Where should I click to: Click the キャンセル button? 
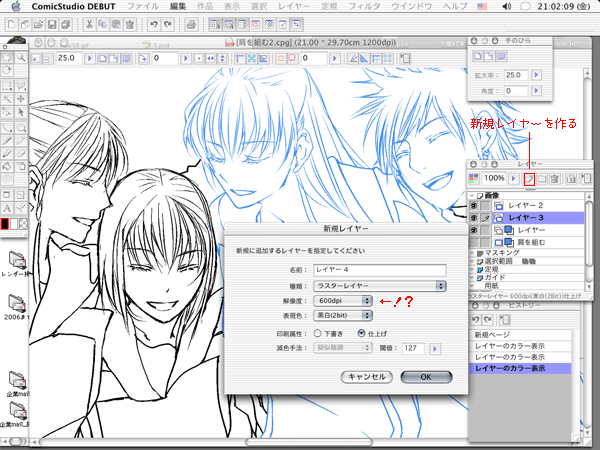click(364, 377)
